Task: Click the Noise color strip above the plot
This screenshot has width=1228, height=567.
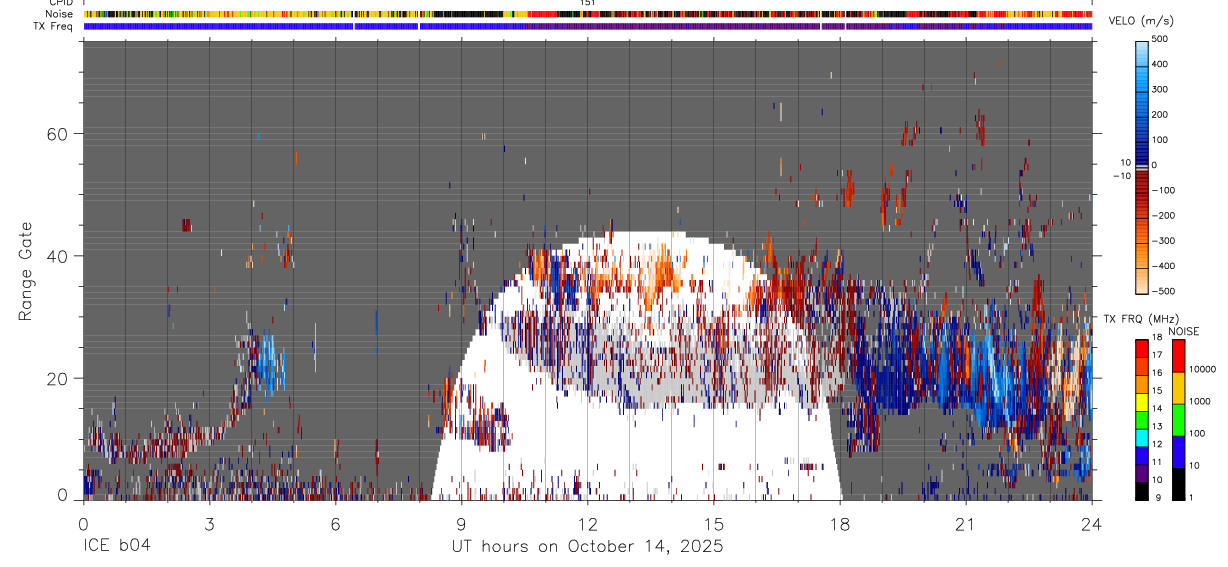Action: point(588,14)
